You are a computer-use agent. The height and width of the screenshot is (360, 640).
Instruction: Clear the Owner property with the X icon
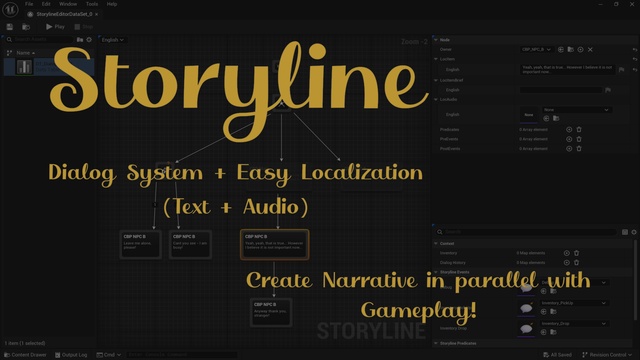click(590, 49)
